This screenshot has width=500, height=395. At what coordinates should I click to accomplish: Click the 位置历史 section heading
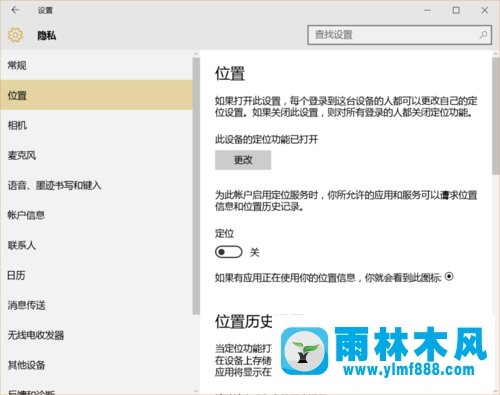click(x=244, y=322)
